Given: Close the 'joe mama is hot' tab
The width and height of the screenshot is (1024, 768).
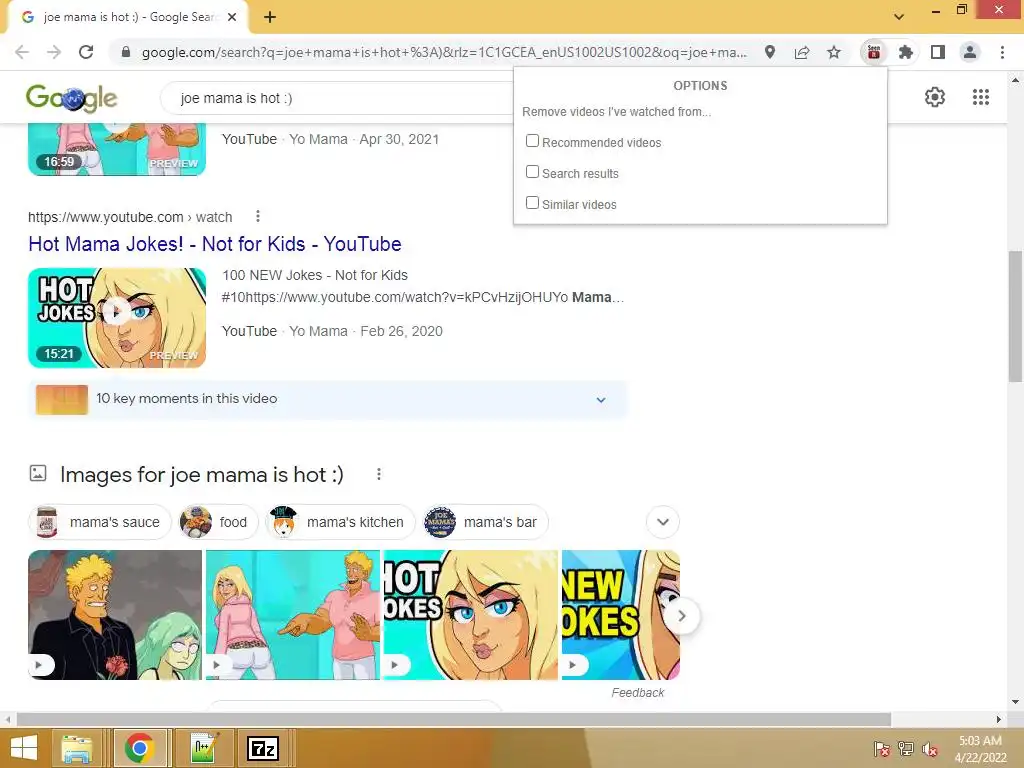Looking at the screenshot, I should pos(232,17).
